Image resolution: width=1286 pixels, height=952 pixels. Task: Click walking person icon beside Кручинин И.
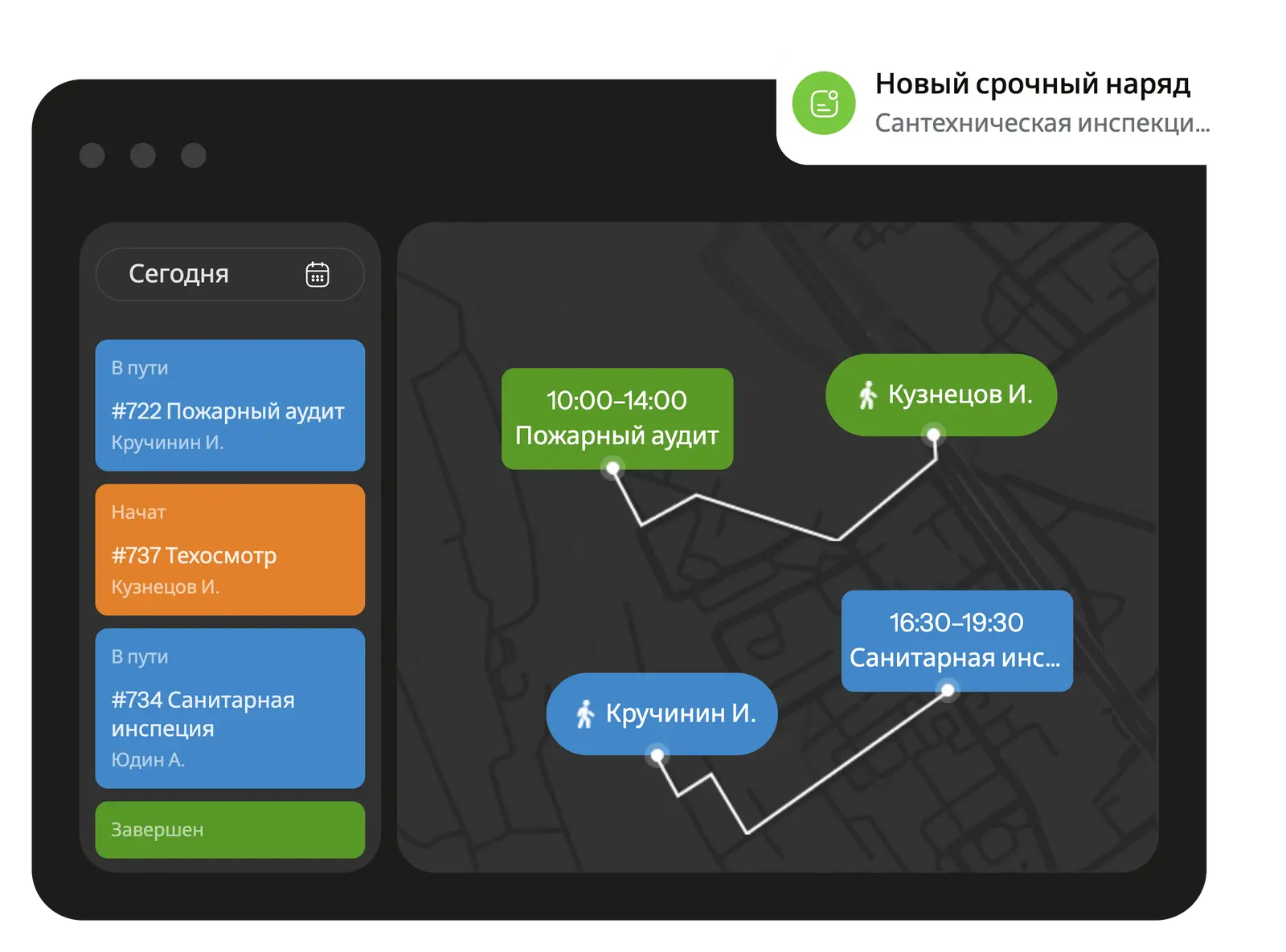tap(585, 714)
